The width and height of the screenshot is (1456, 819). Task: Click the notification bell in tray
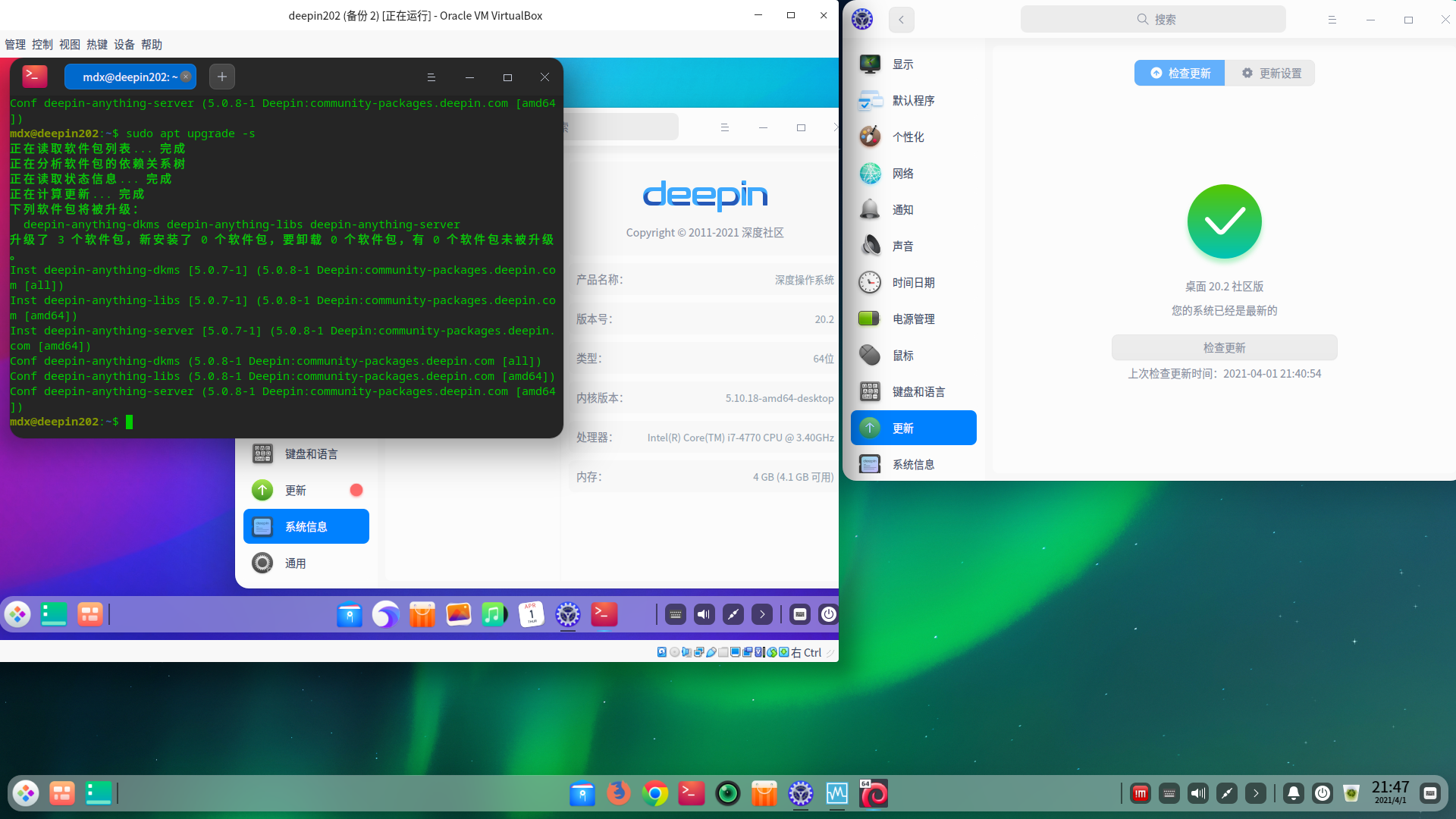pyautogui.click(x=1294, y=794)
